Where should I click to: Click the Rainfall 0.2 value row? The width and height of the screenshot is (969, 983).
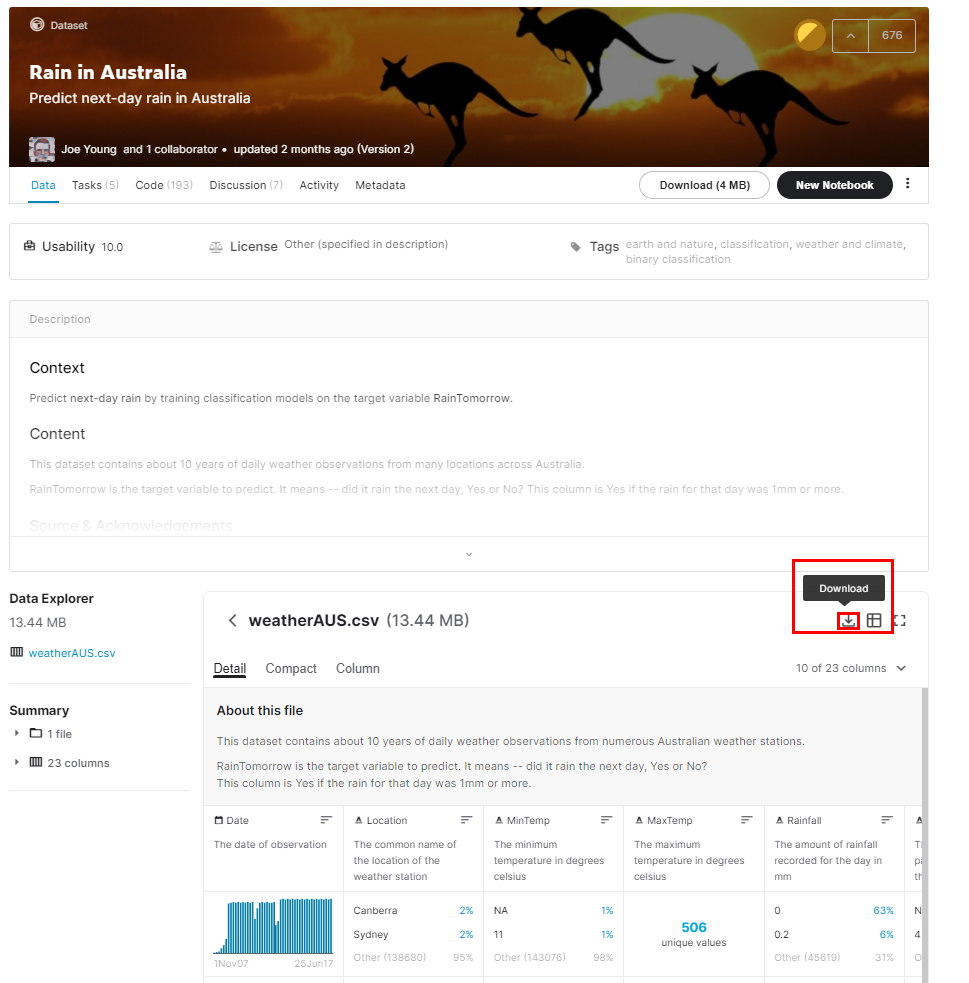(834, 934)
